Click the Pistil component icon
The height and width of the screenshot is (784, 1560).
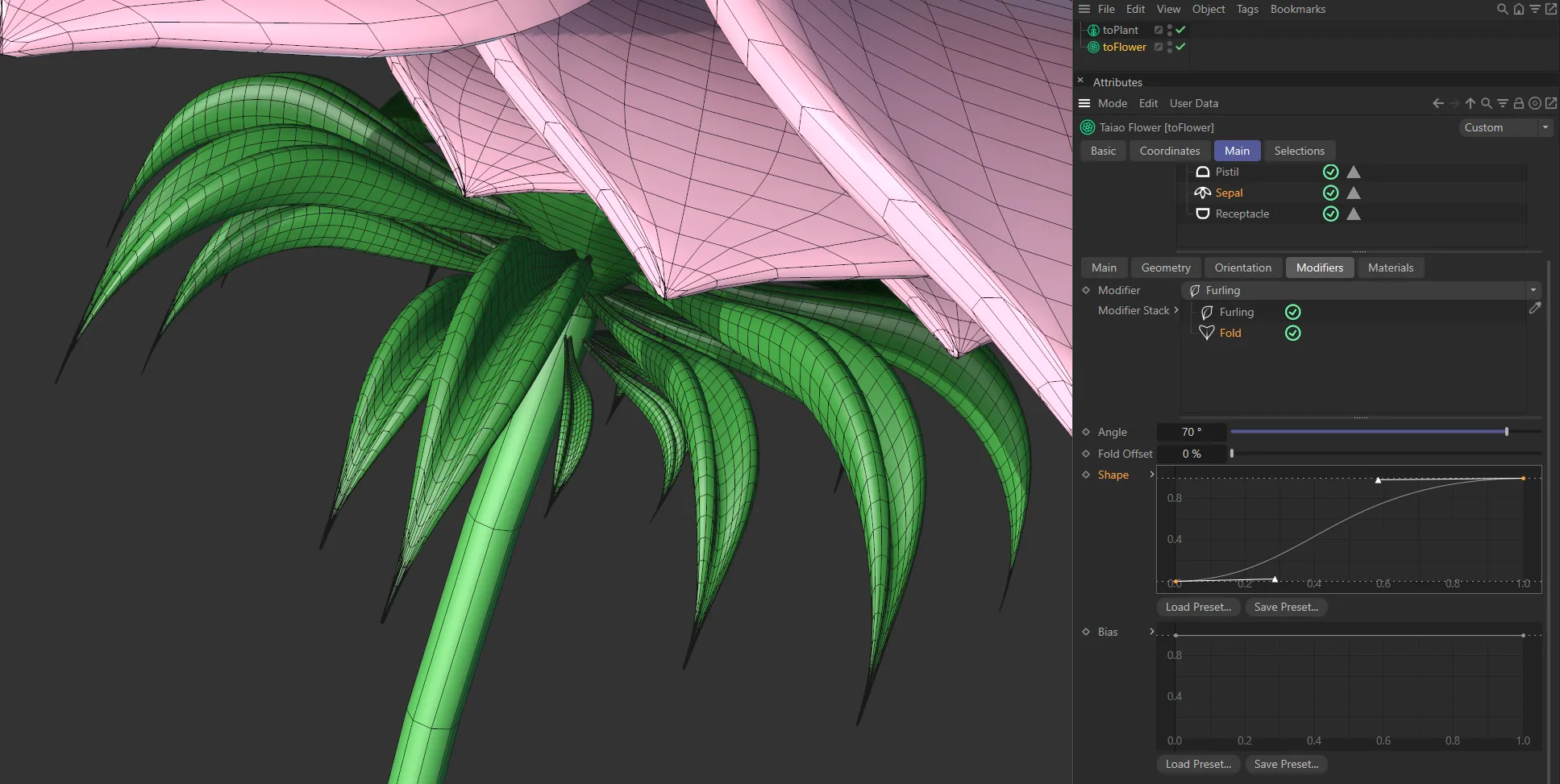click(x=1203, y=172)
